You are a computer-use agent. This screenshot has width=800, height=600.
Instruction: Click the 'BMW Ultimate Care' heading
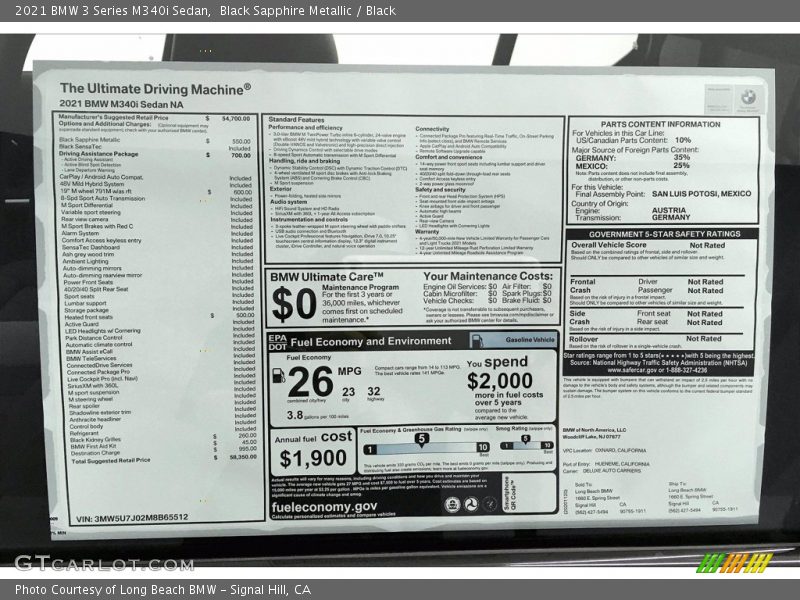[327, 277]
